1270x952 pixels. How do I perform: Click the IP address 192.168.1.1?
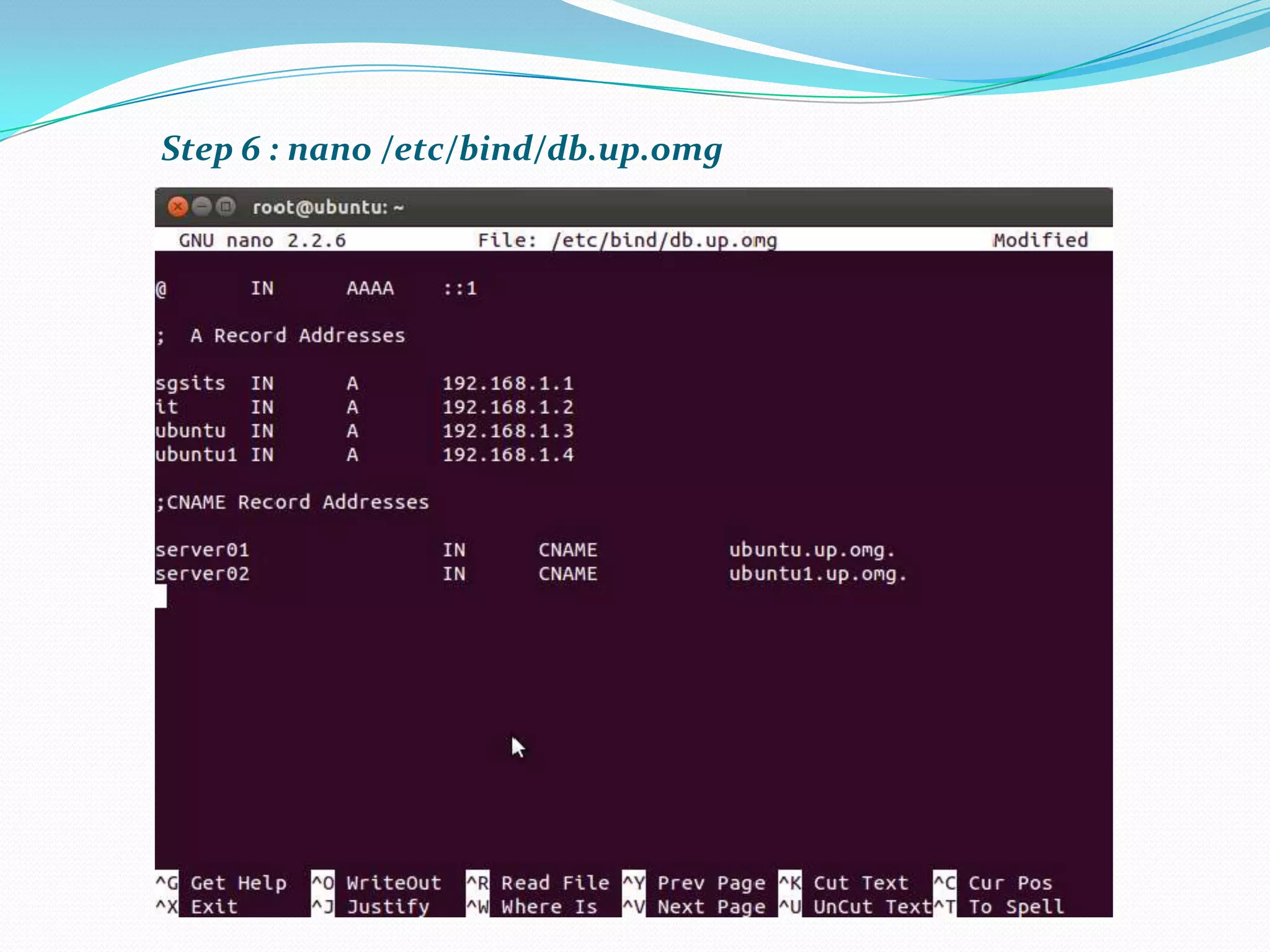(508, 383)
